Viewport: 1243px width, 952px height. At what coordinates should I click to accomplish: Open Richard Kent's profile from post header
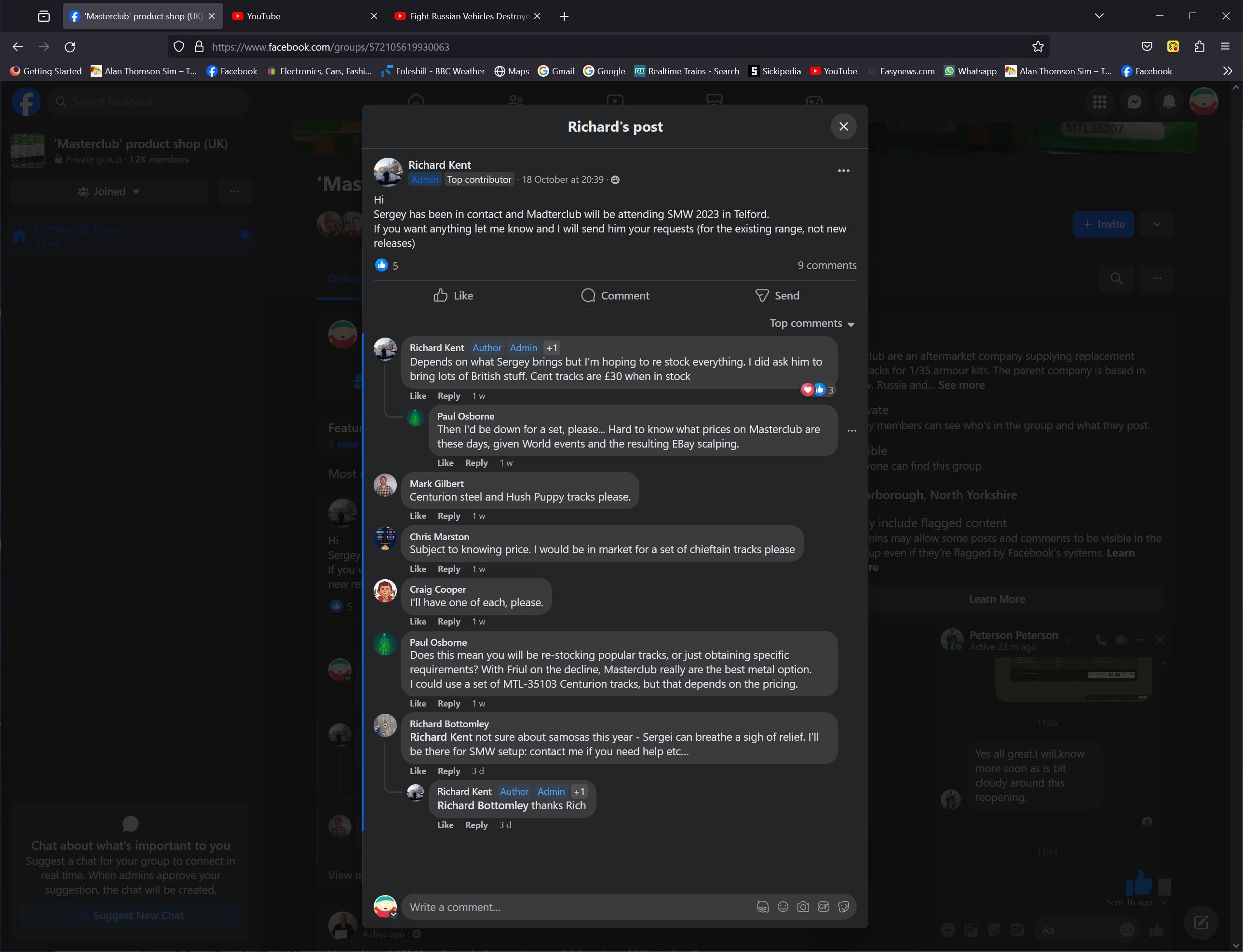440,165
